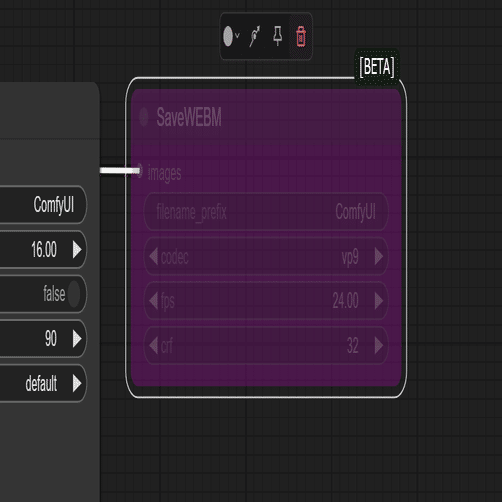This screenshot has width=502, height=502.
Task: Increase the 16.00 value in left node
Action: 77,249
